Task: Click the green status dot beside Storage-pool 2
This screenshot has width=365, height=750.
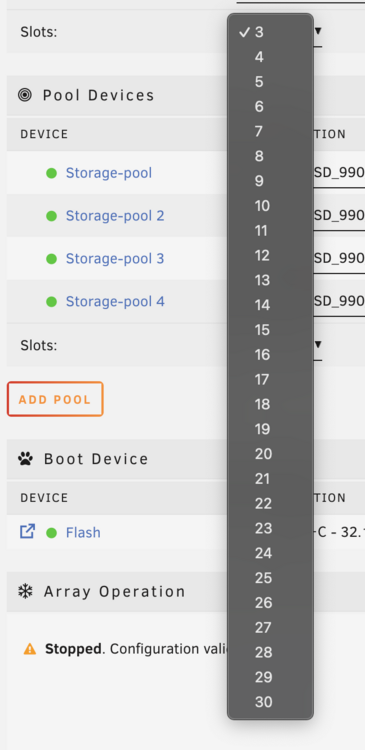Action: 51,216
